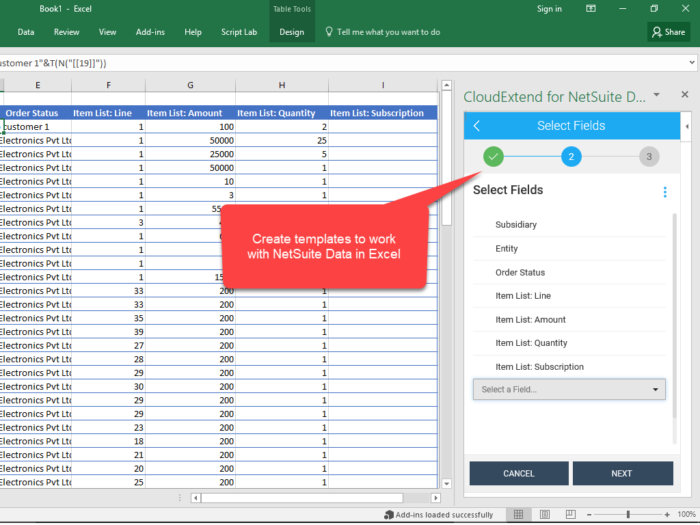The image size is (700, 525).
Task: Open Ribbon Display Options icon
Action: (591, 8)
